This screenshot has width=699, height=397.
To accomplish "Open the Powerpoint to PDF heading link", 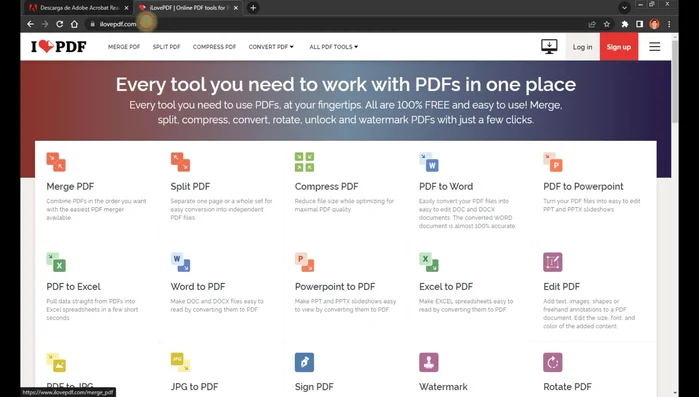I will tap(335, 287).
